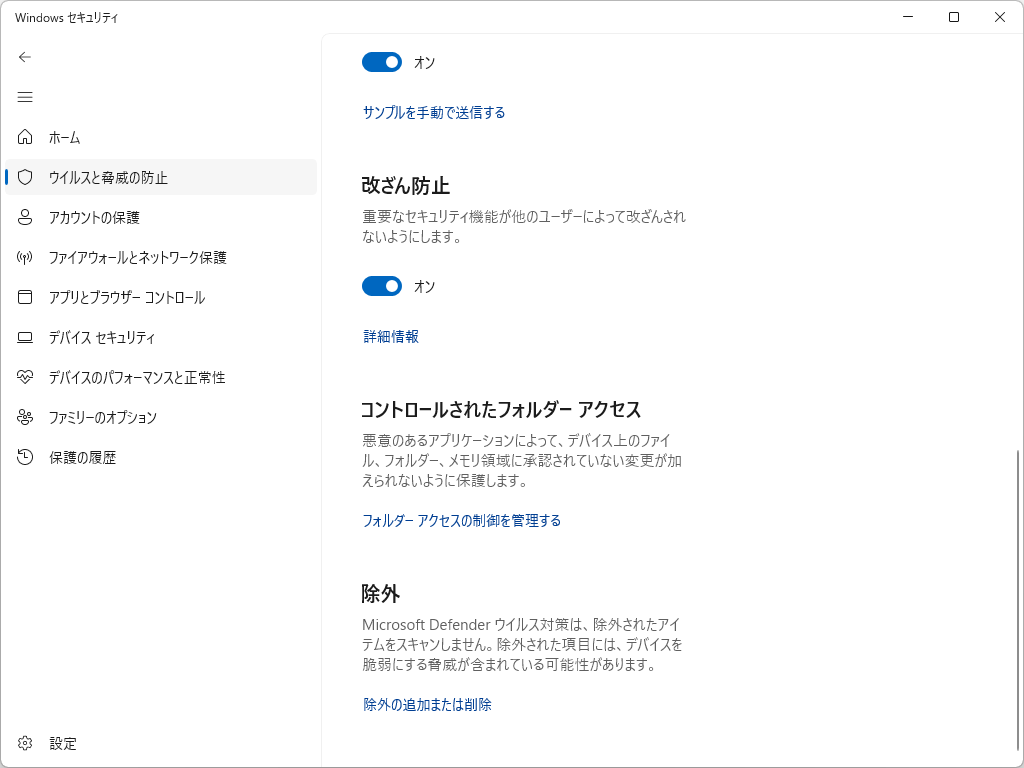Disable the sample submission toggle
Image resolution: width=1024 pixels, height=768 pixels.
point(381,62)
